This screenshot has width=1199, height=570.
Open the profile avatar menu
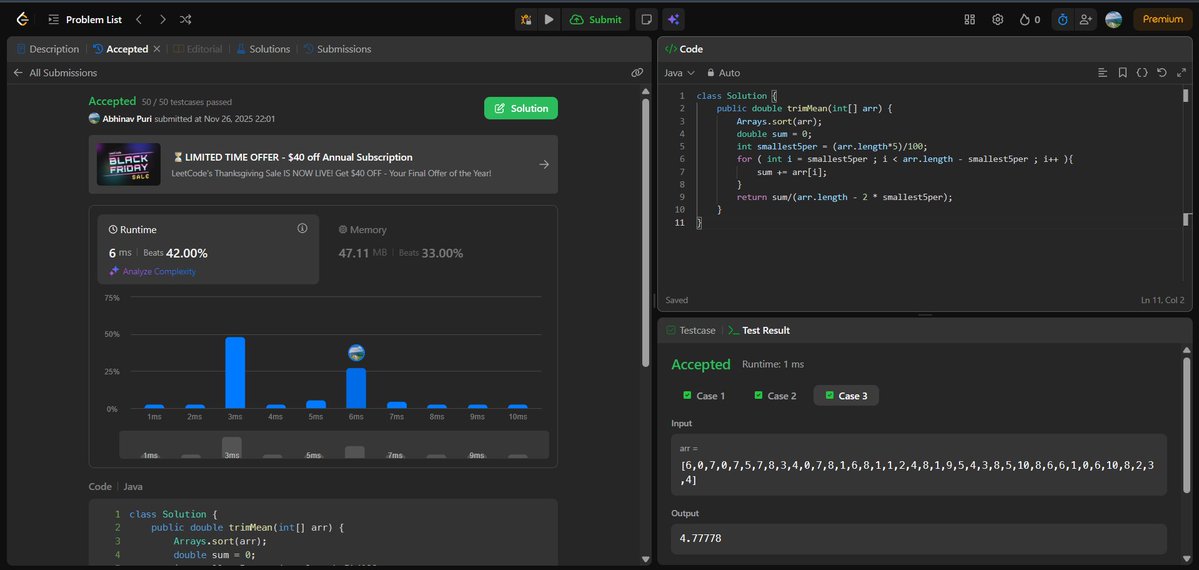(1113, 19)
